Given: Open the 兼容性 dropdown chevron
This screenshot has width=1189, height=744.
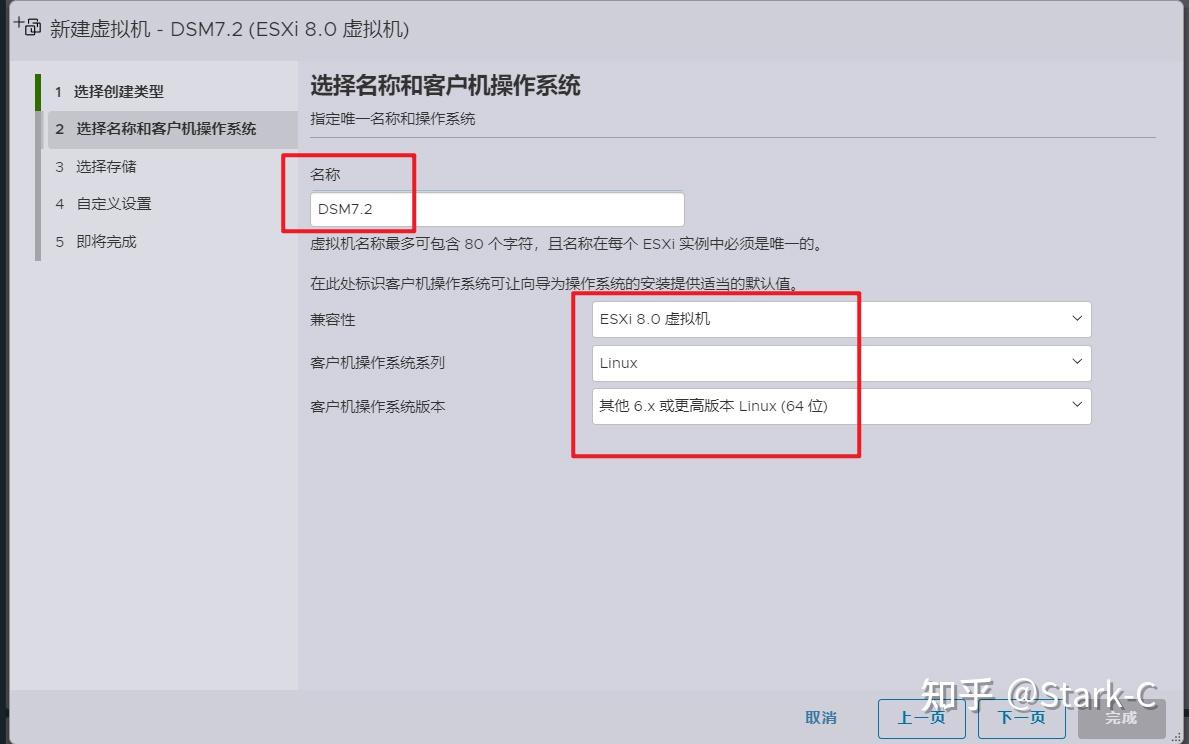Looking at the screenshot, I should pos(1077,318).
